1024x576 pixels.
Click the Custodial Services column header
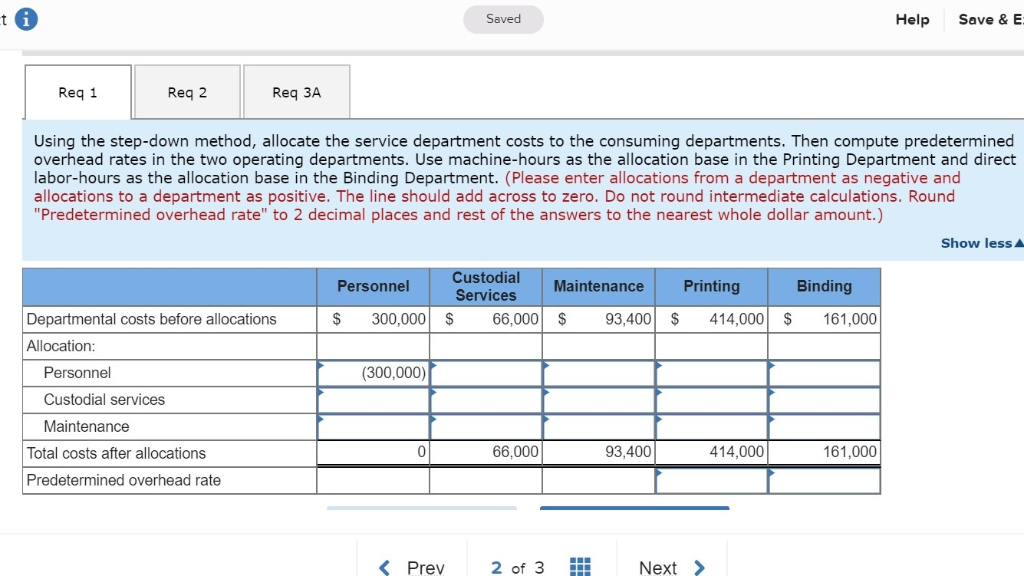tap(486, 287)
